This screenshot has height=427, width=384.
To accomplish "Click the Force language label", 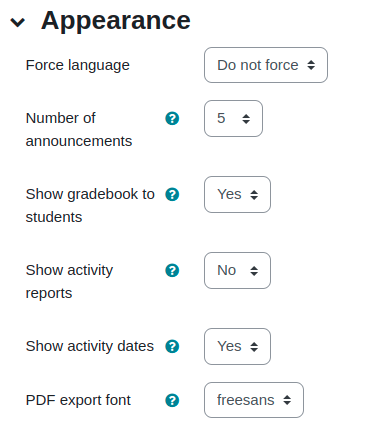I will click(x=78, y=65).
